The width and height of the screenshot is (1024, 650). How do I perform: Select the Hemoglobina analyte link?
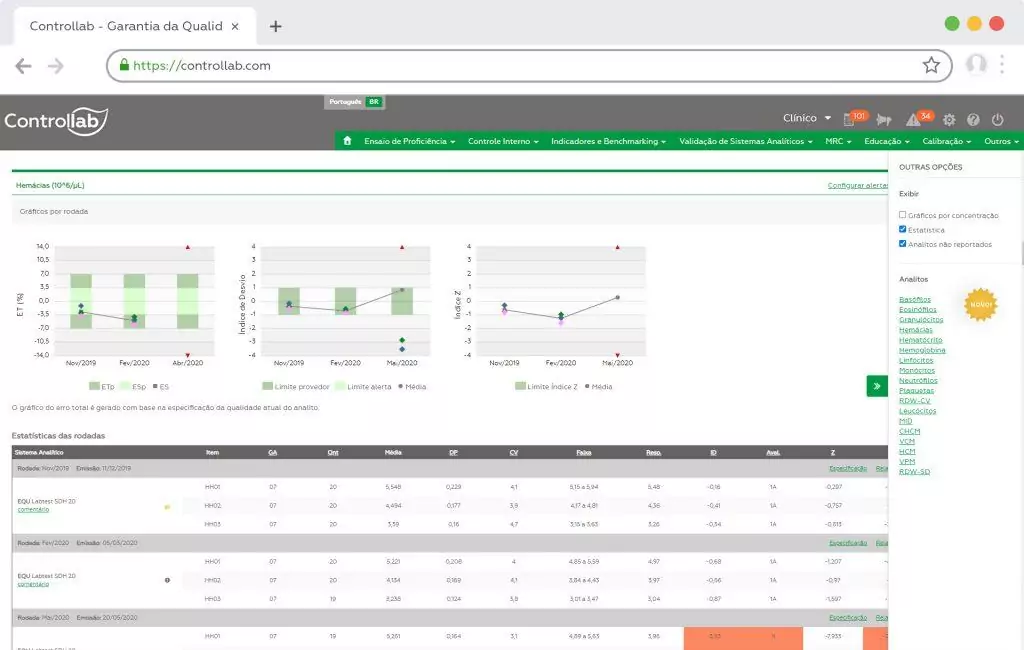922,350
